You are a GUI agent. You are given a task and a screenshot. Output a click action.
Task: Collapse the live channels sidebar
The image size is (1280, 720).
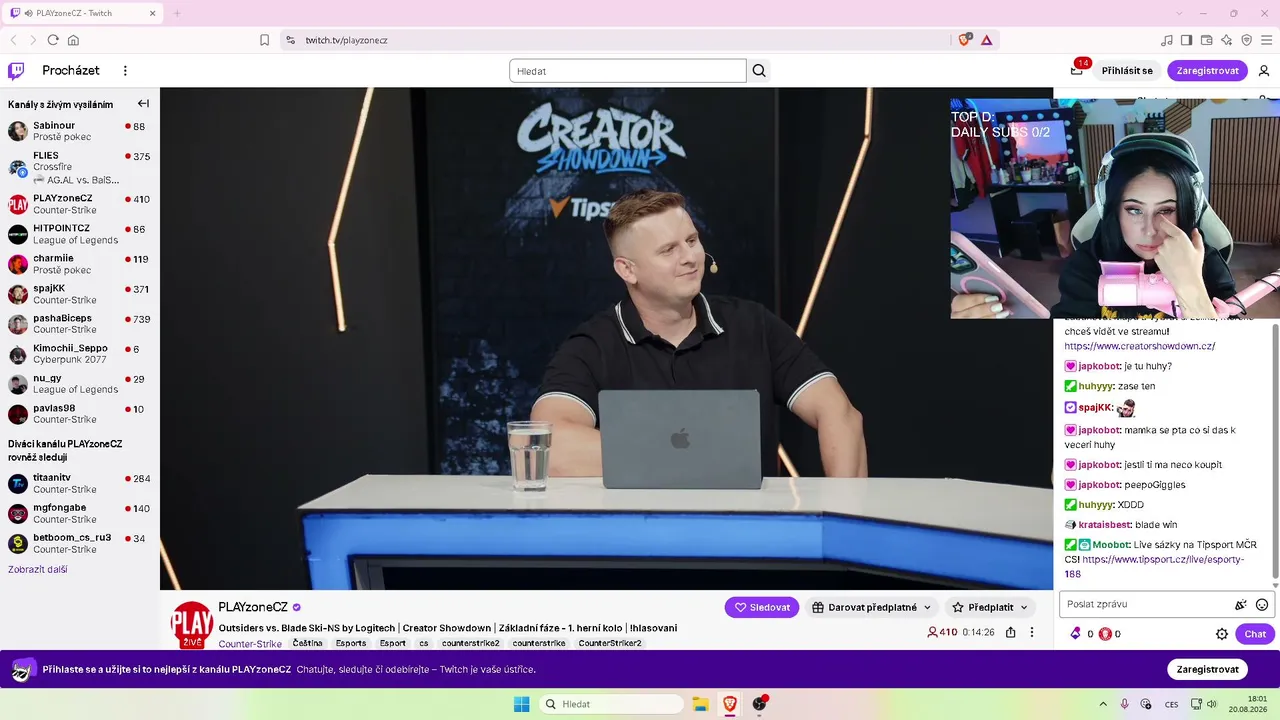click(143, 104)
